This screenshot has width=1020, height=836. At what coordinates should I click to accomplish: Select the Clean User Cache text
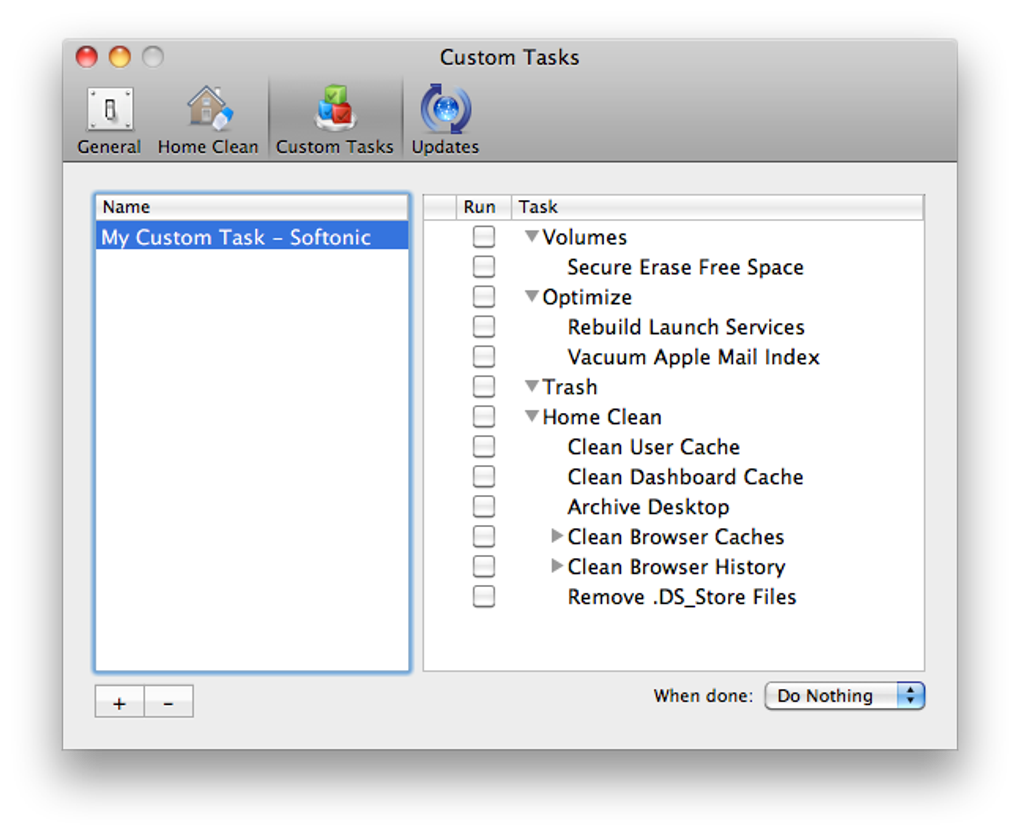654,447
